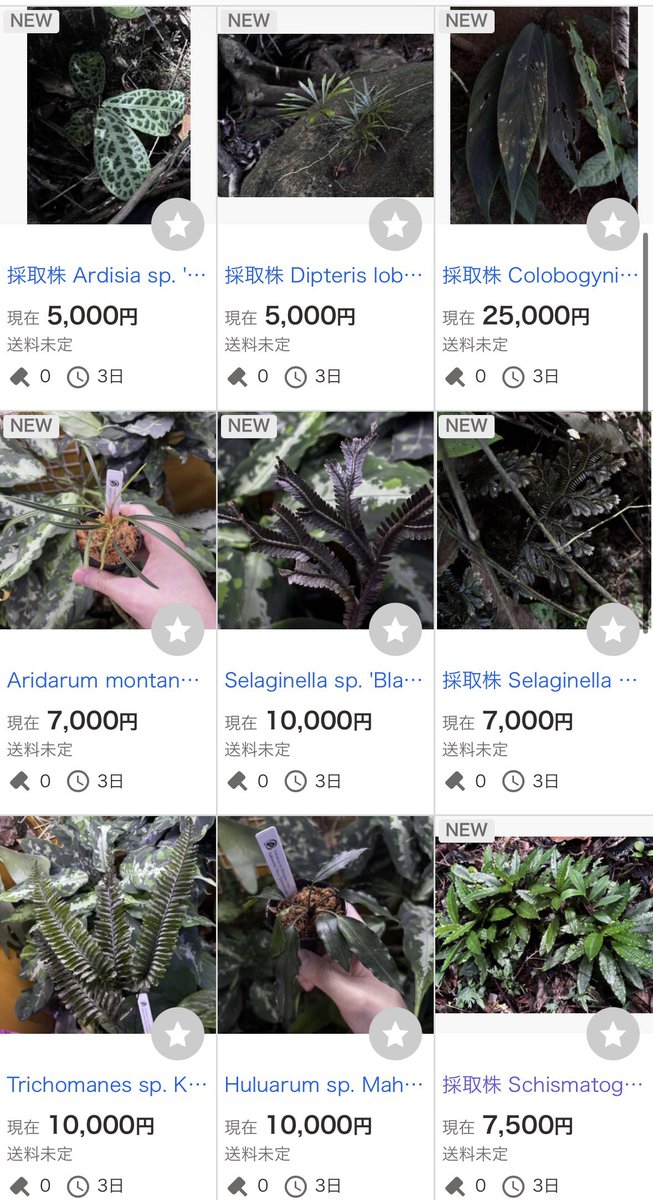Viewport: 653px width, 1200px height.
Task: Favorite the 採取株 Selaginella 7,000円 listing
Action: pos(613,629)
